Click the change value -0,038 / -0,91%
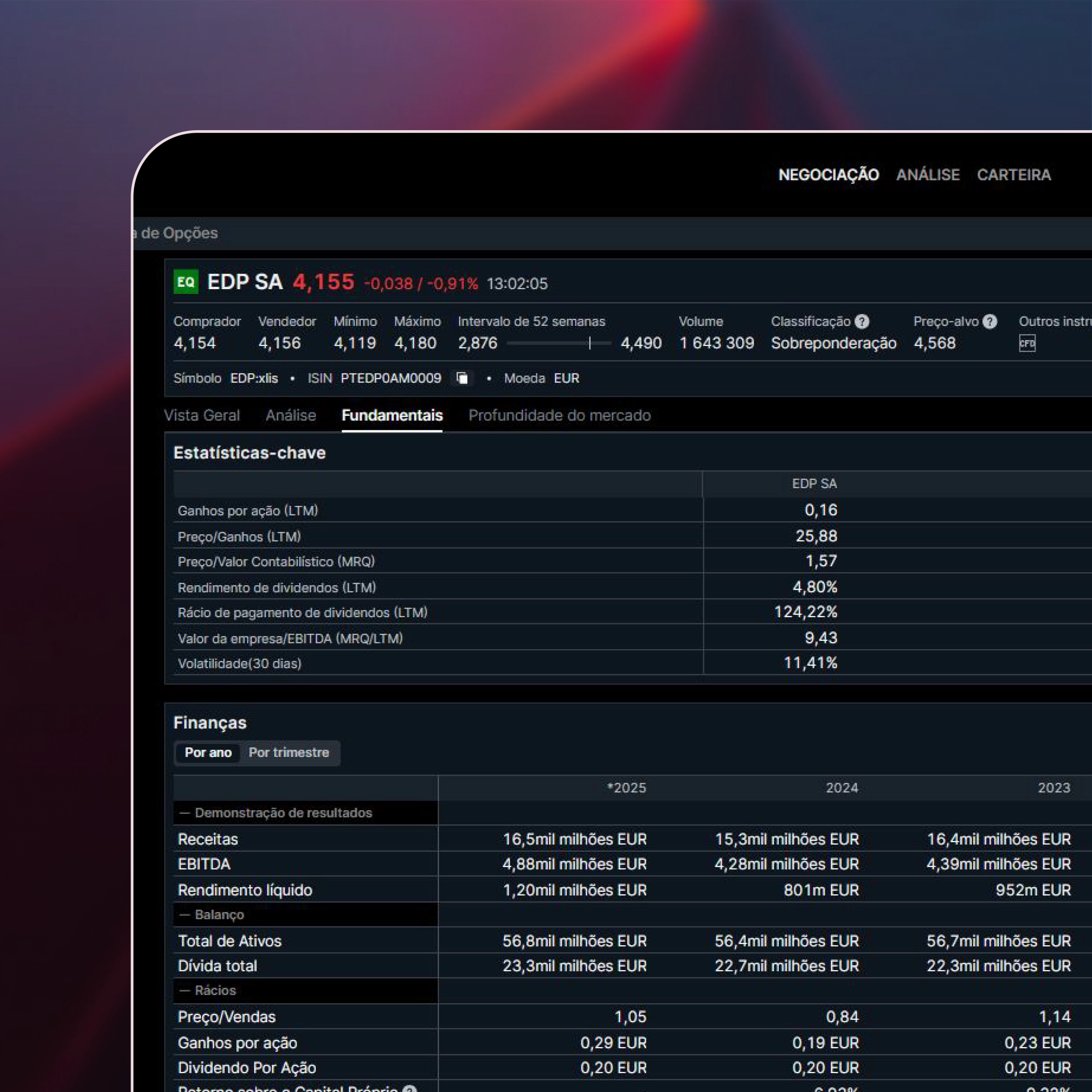1092x1092 pixels. tap(421, 283)
